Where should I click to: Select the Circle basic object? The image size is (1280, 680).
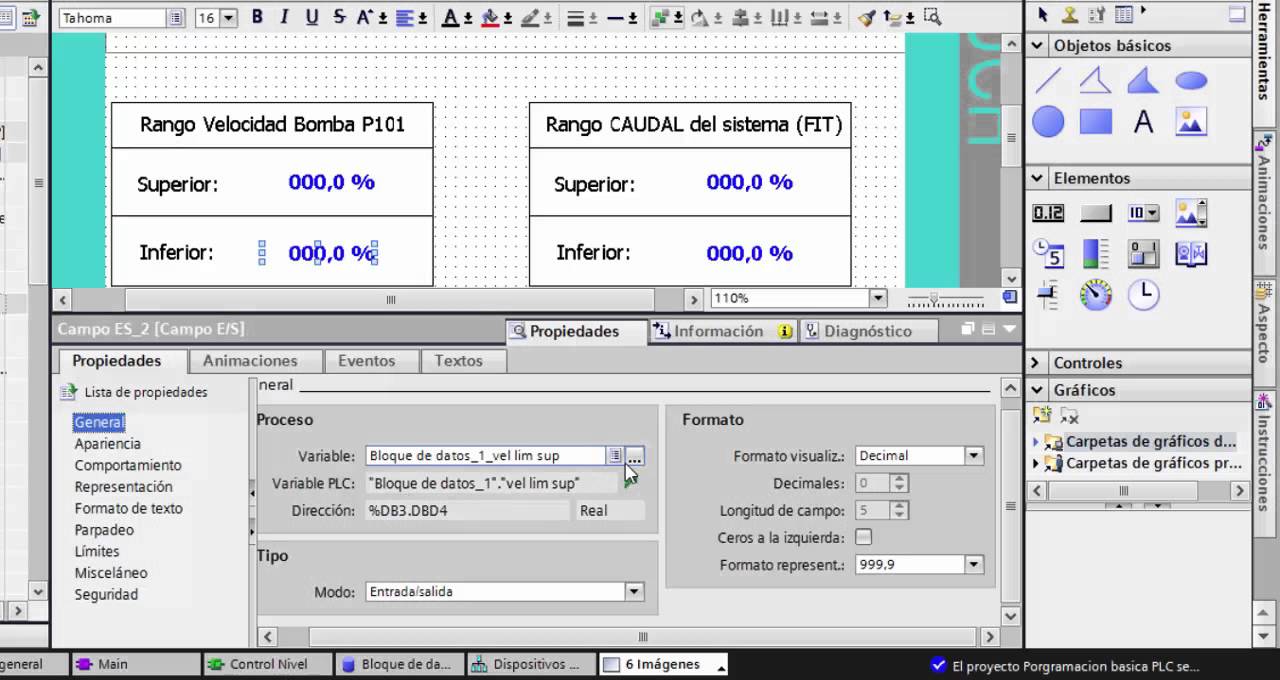(x=1048, y=122)
